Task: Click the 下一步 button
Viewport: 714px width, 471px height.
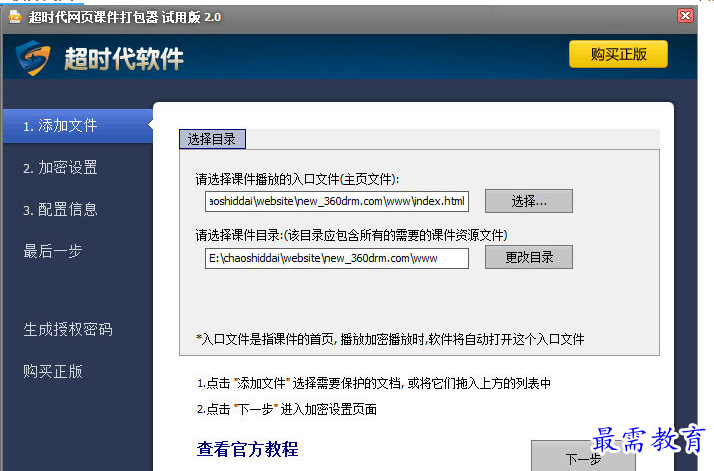Action: pyautogui.click(x=583, y=458)
